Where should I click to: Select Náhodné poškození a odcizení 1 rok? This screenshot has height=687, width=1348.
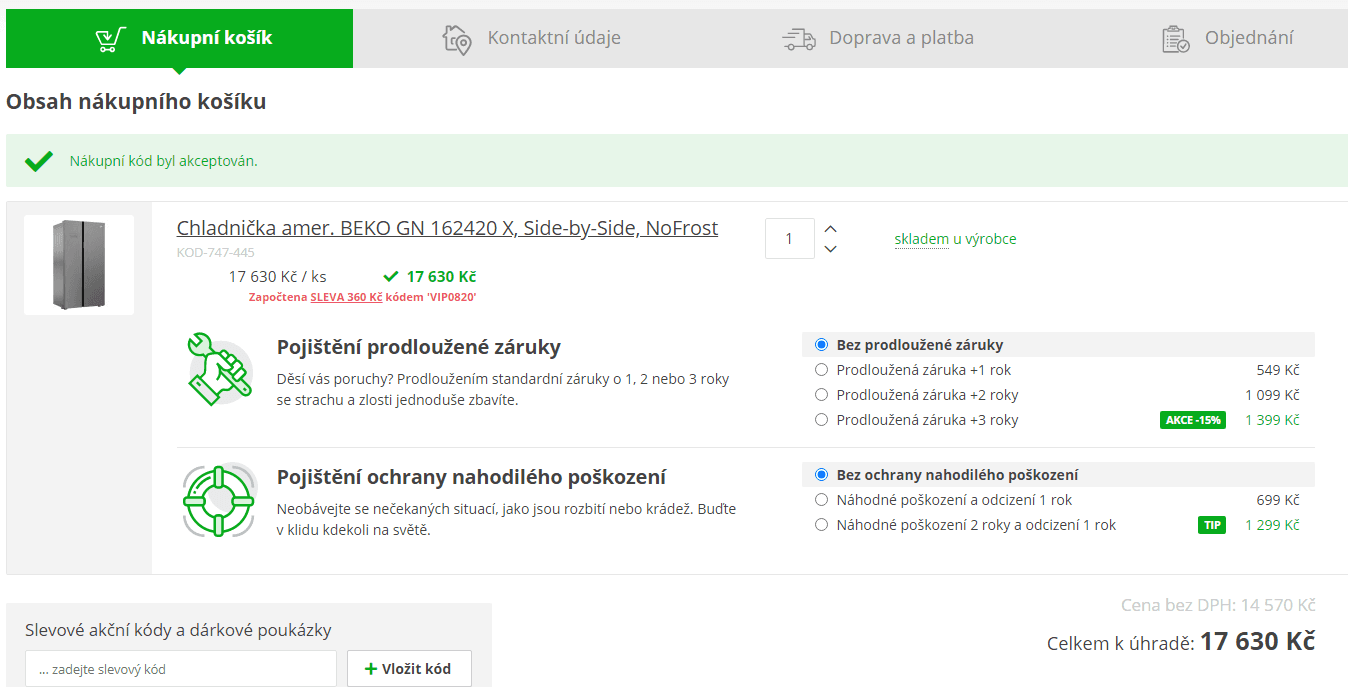(822, 500)
